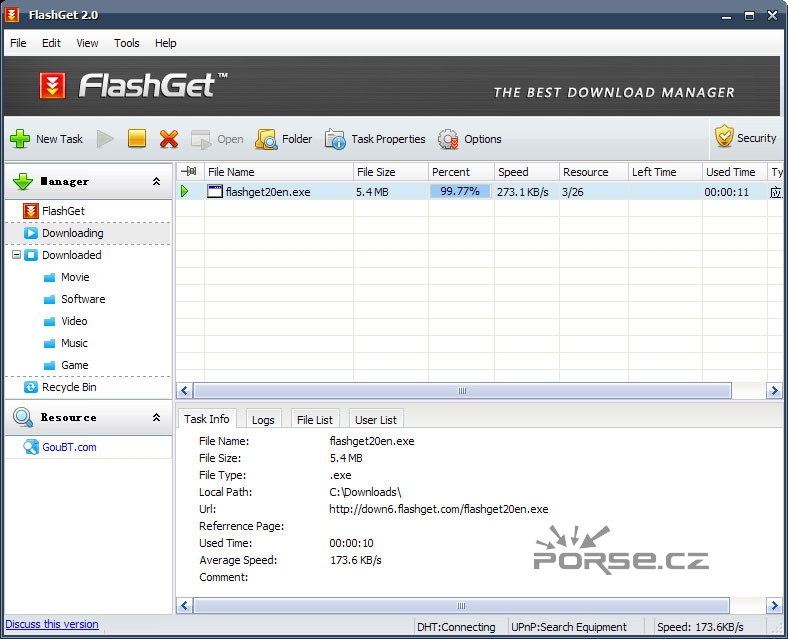Viewport: 788px width, 639px height.
Task: Click the Music folder icon
Action: pyautogui.click(x=49, y=344)
